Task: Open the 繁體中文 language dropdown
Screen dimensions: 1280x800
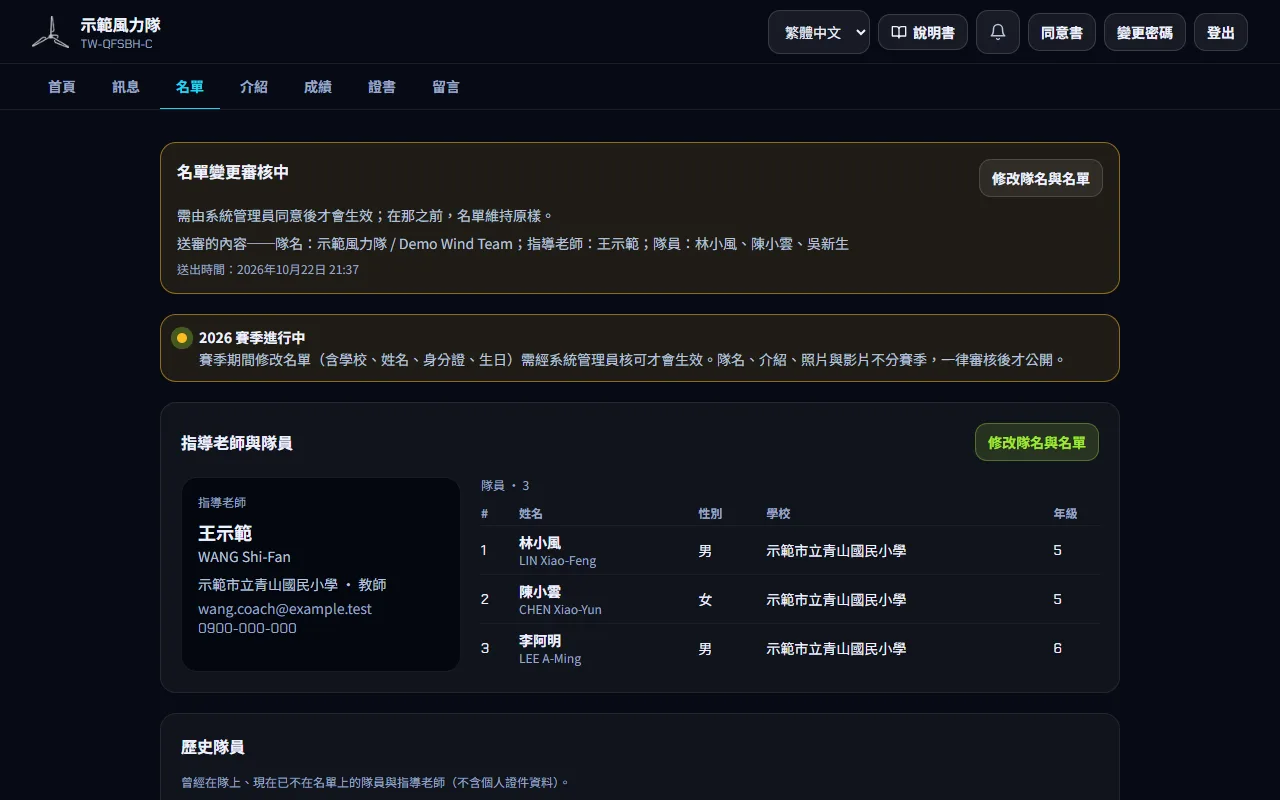Action: [x=819, y=32]
